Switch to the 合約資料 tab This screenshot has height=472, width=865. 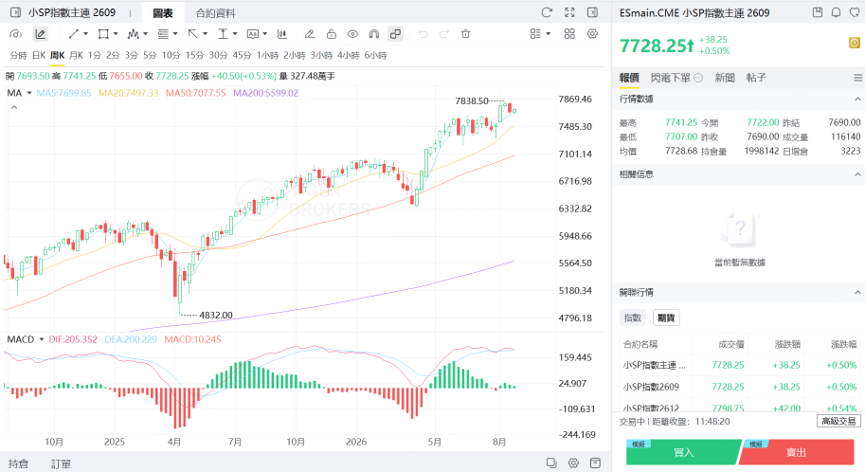tap(216, 13)
